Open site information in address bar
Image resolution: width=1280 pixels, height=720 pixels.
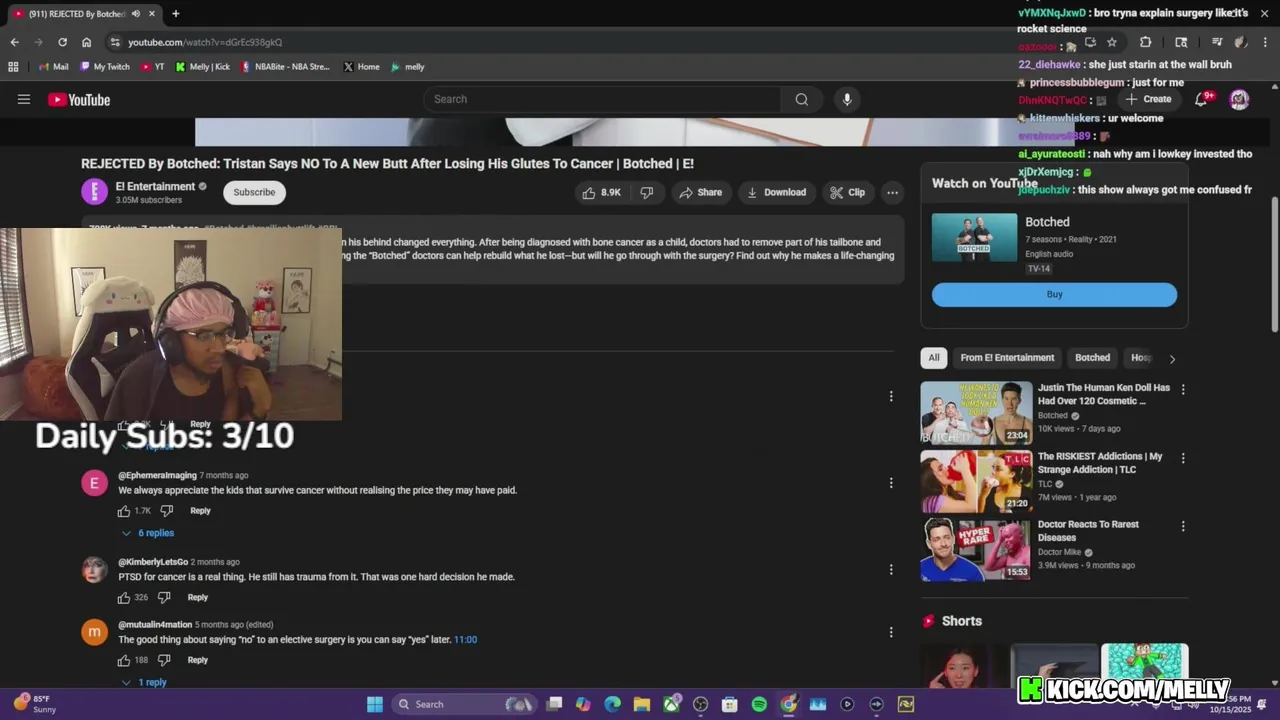tap(116, 42)
